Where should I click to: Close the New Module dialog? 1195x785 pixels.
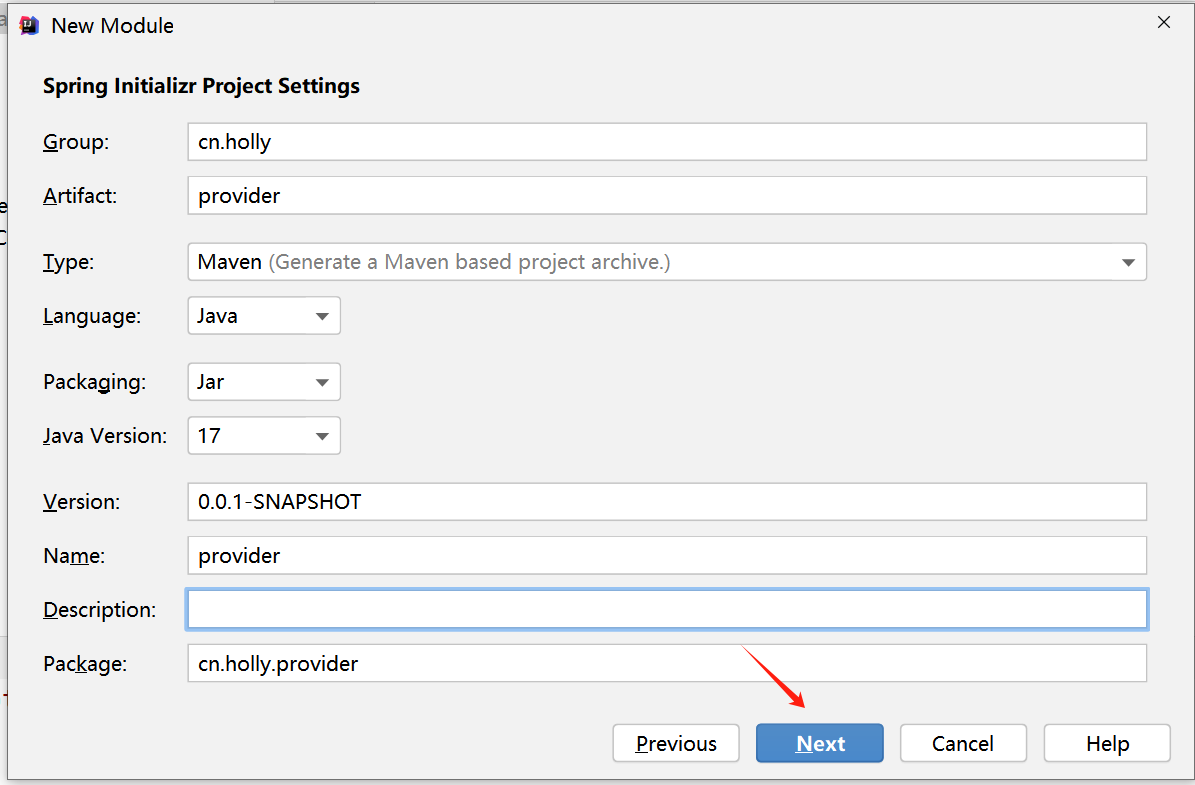(x=1163, y=23)
